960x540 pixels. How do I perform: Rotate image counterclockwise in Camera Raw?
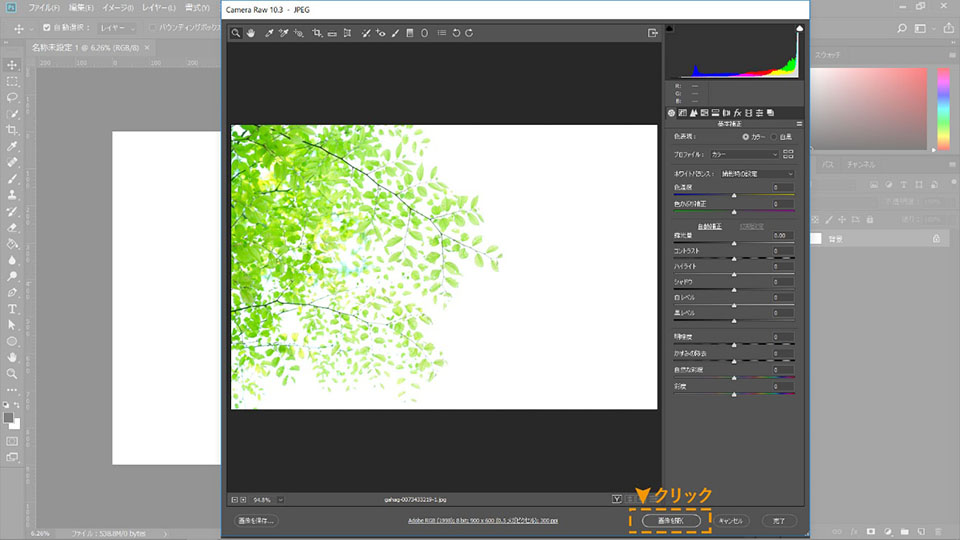click(x=456, y=33)
